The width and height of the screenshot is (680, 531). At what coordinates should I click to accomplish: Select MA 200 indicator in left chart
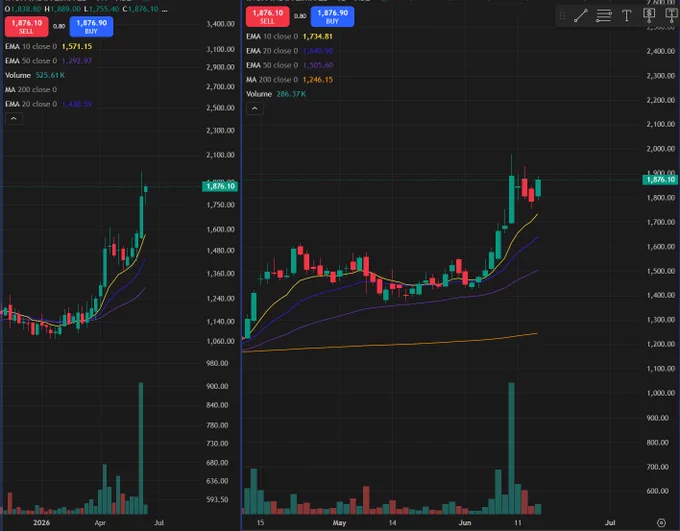(31, 89)
